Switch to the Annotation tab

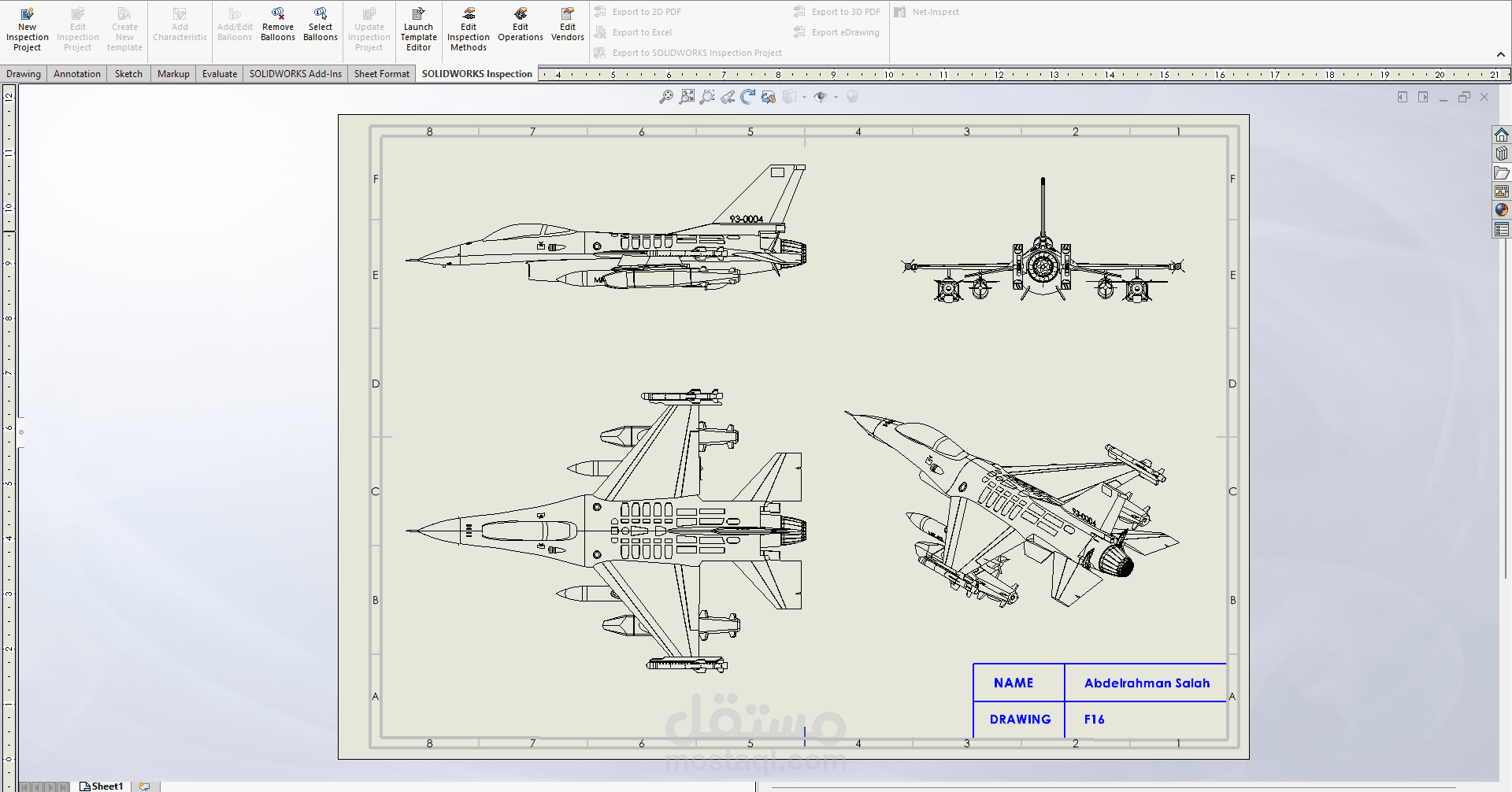(77, 74)
